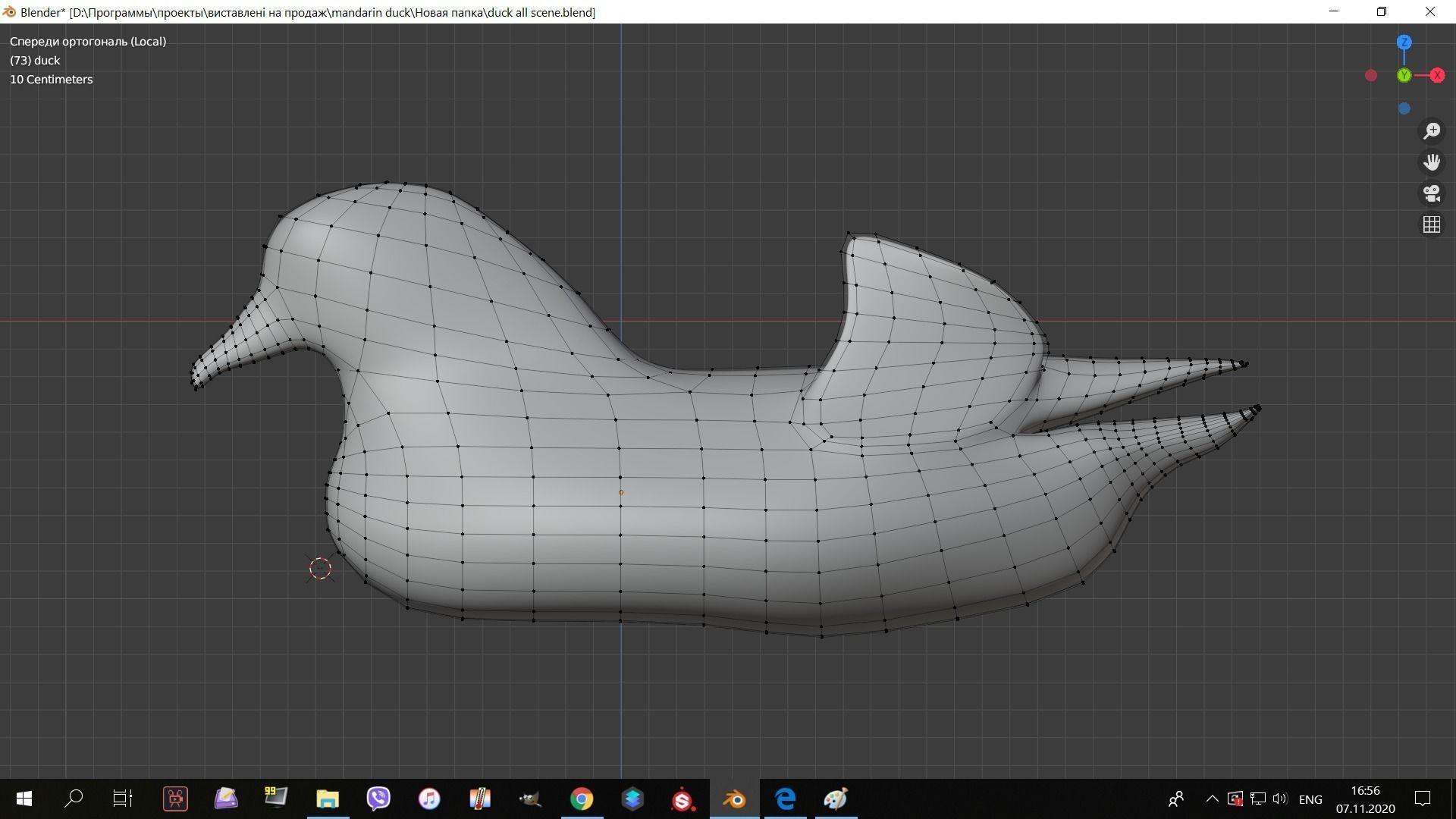The image size is (1456, 819).
Task: Open the thermometer app on the taskbar
Action: (480, 799)
